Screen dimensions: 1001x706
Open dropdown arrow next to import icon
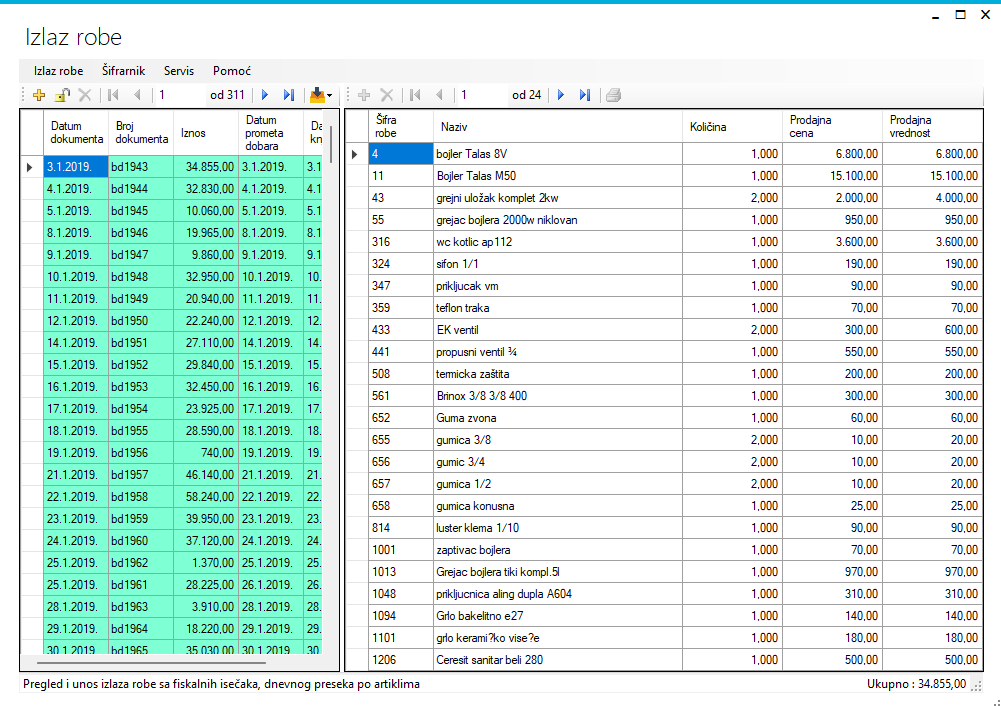(x=330, y=96)
